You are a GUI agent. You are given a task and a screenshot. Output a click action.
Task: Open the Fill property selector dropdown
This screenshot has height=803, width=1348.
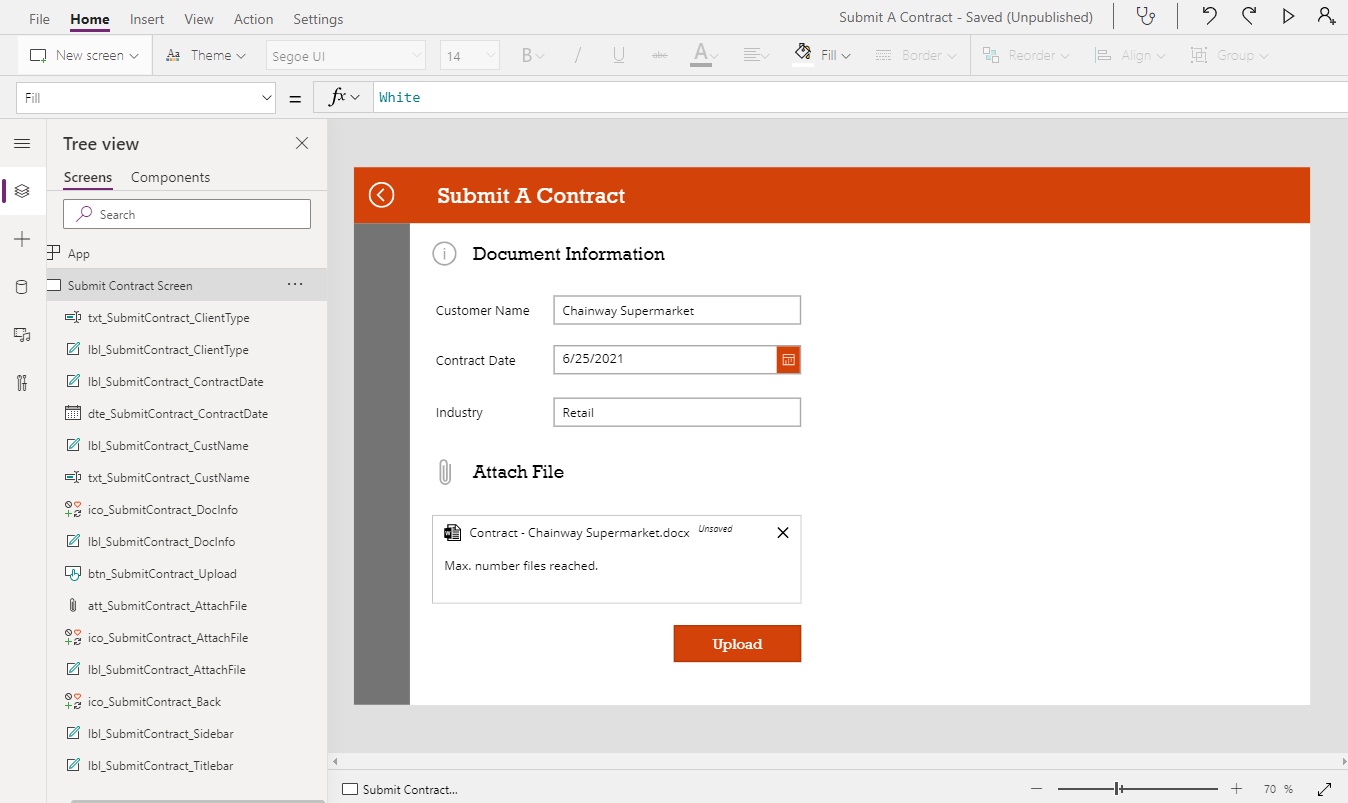pyautogui.click(x=145, y=97)
